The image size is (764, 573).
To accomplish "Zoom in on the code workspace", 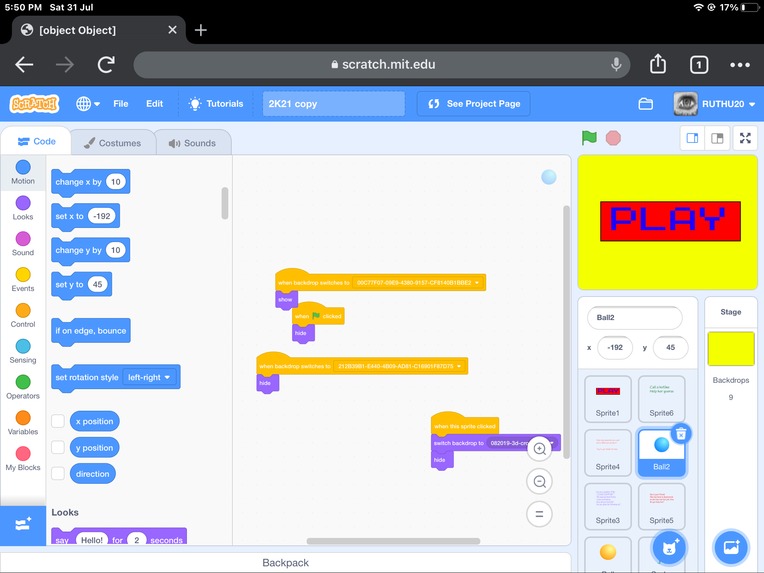I will (539, 449).
